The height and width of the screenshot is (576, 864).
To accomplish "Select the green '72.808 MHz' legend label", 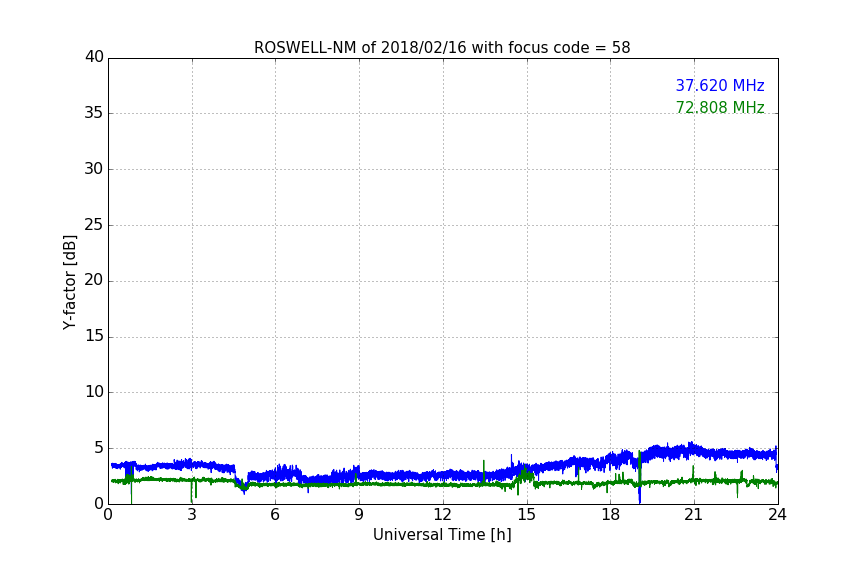I will [720, 107].
